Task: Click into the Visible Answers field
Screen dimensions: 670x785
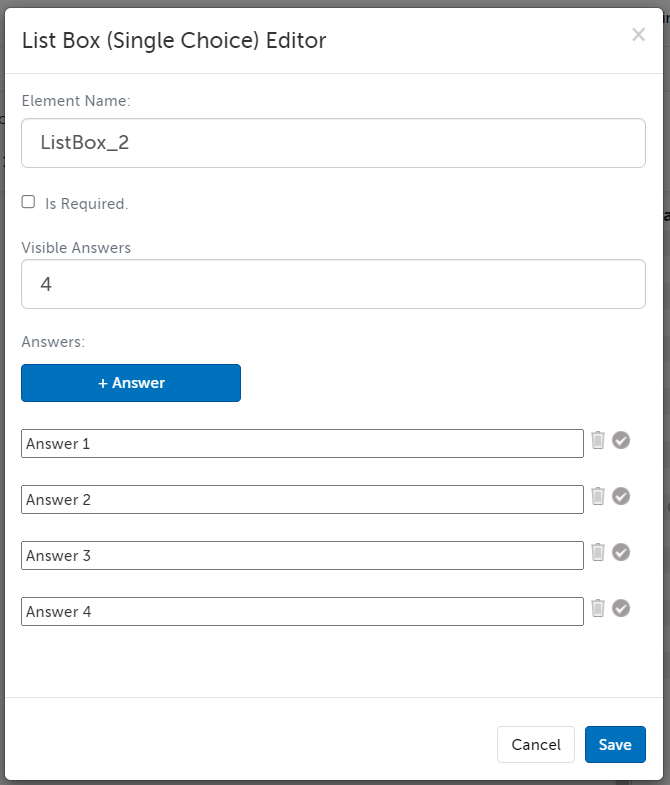Action: (333, 285)
